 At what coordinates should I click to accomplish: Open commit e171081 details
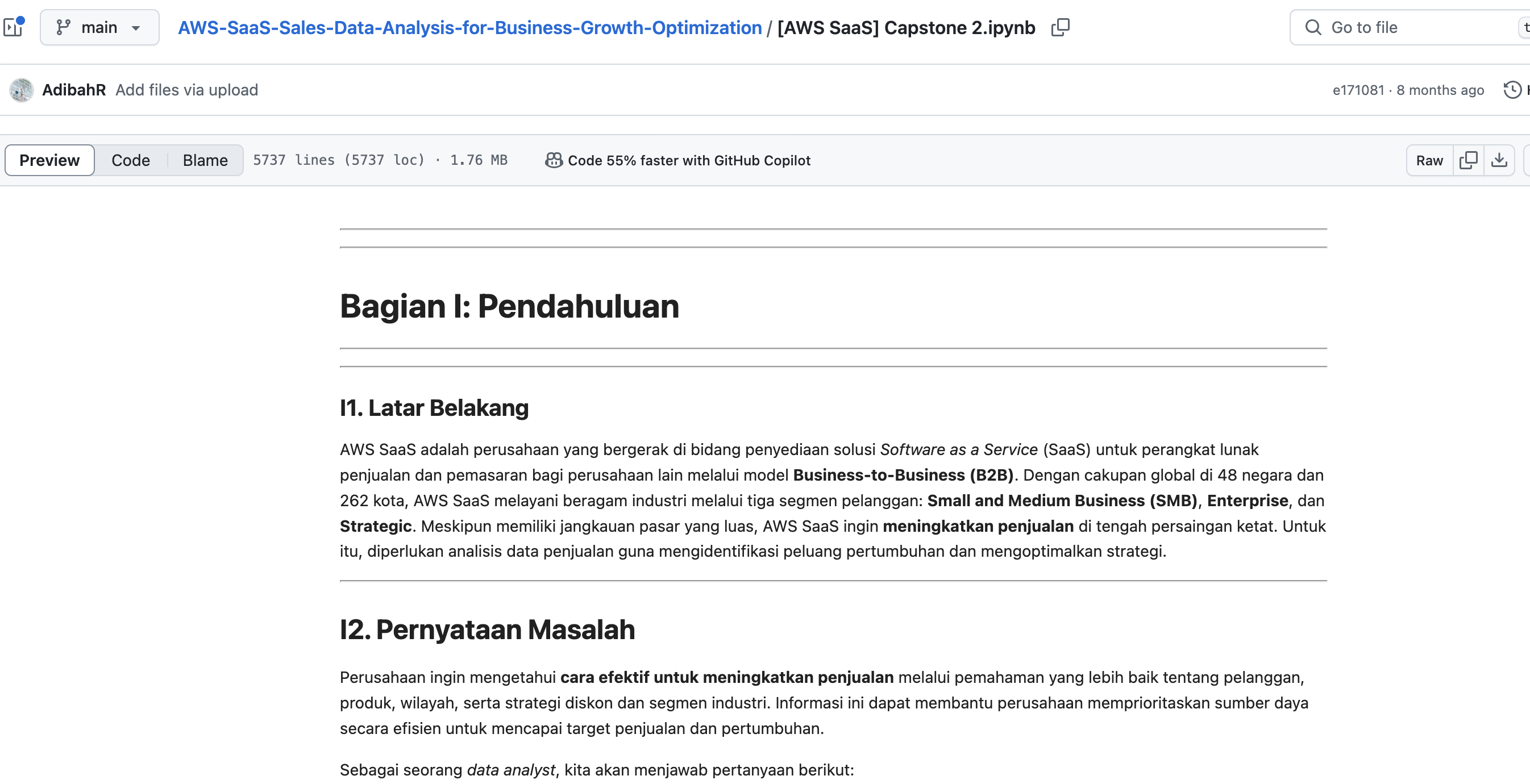coord(1358,90)
